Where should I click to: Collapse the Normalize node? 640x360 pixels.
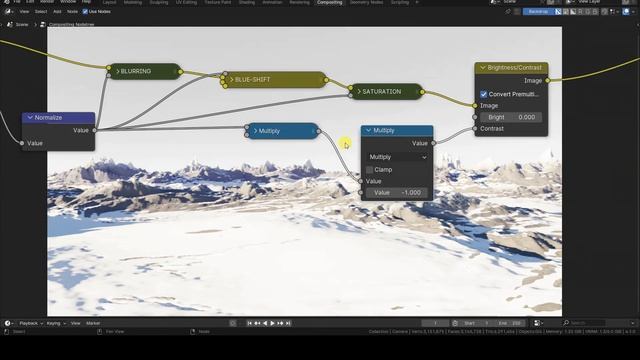pyautogui.click(x=30, y=118)
